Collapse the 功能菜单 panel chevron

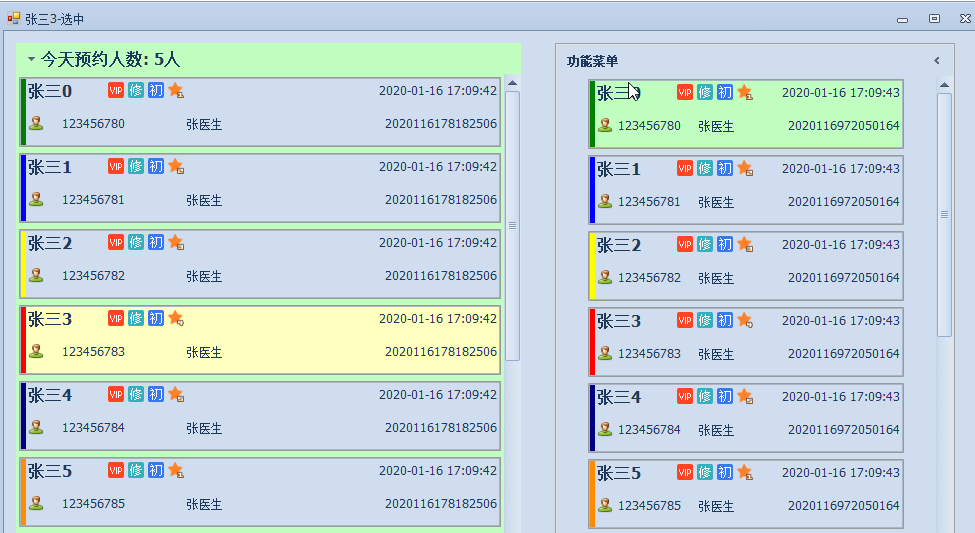[936, 60]
